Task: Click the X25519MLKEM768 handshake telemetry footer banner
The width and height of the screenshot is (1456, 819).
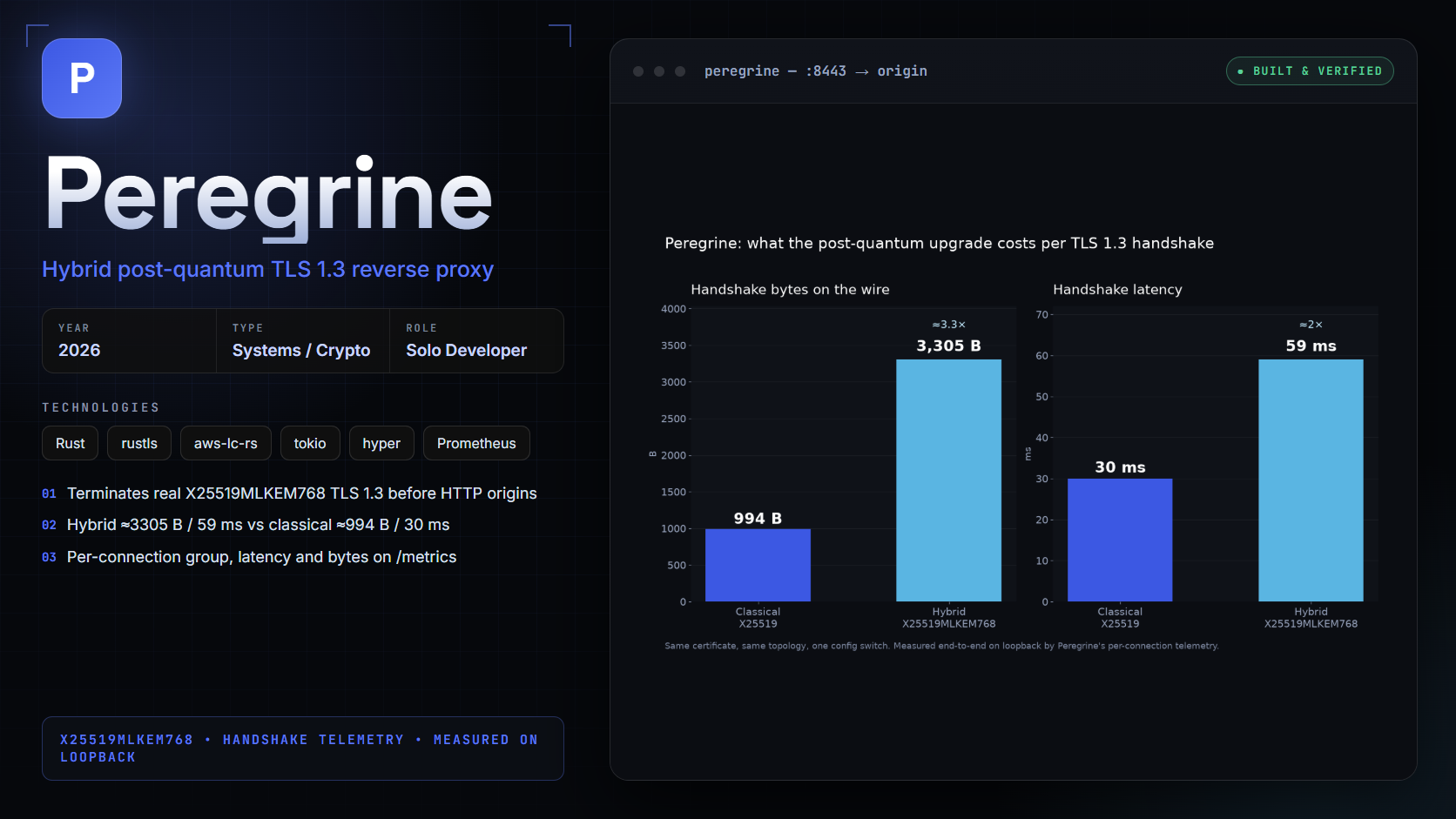Action: pyautogui.click(x=303, y=749)
